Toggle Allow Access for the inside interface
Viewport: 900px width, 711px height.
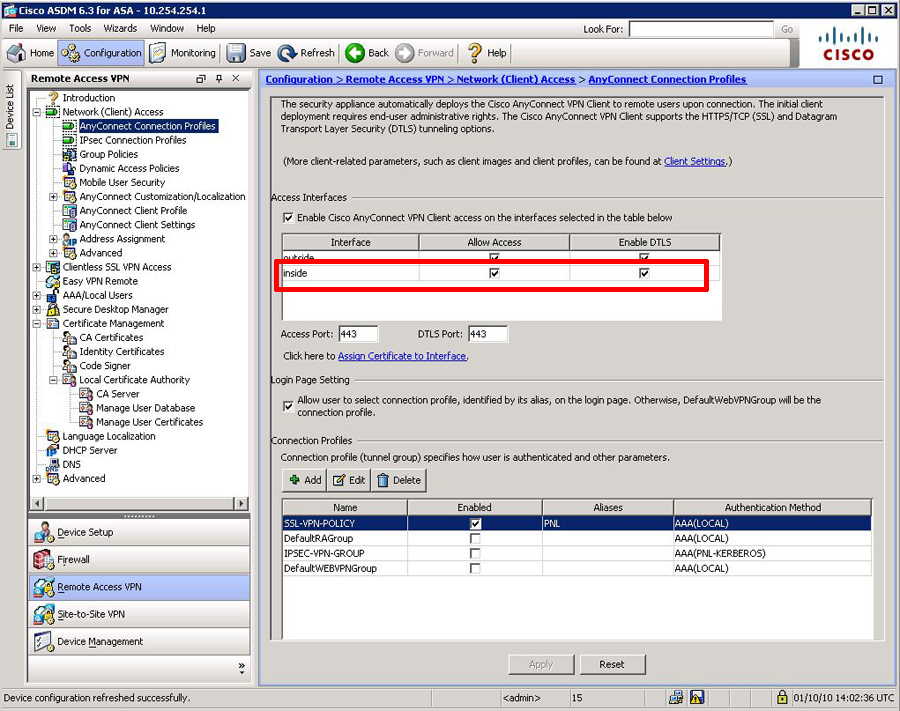(494, 273)
